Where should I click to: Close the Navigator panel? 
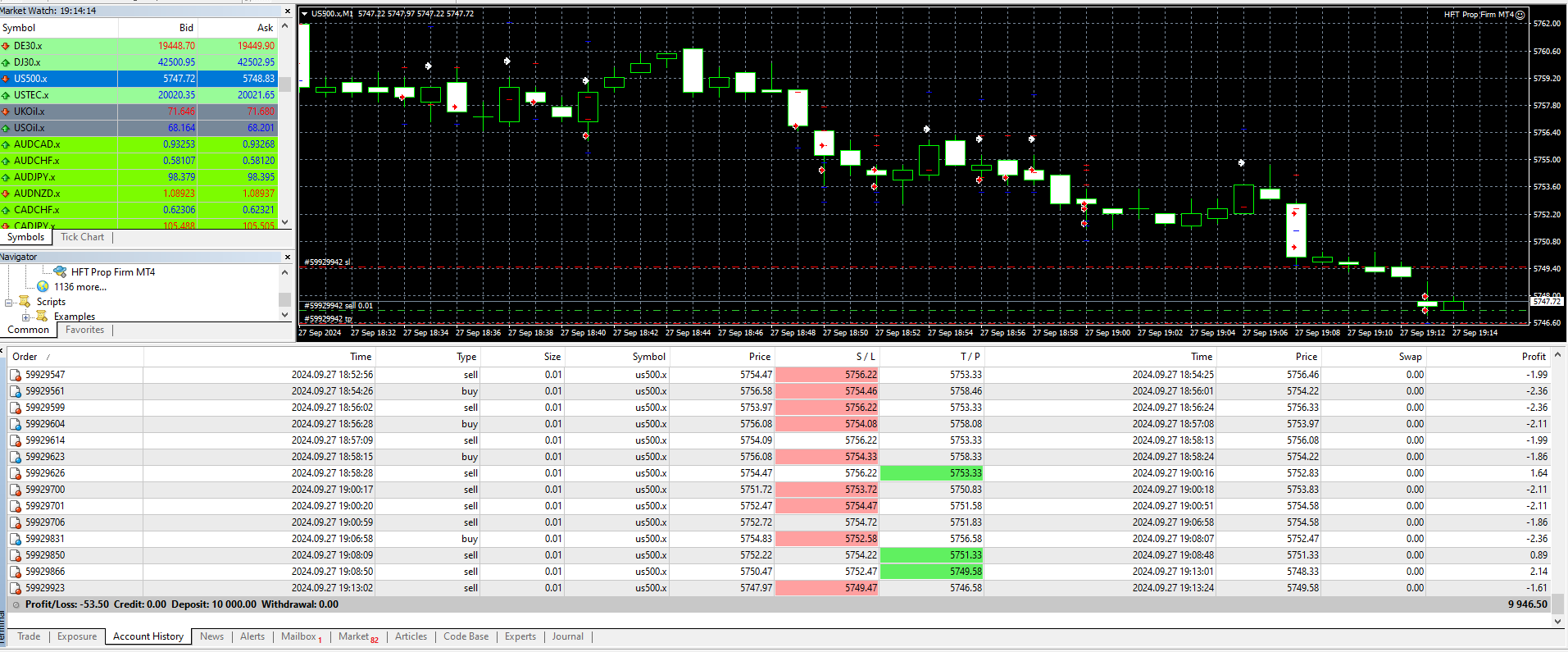[287, 257]
